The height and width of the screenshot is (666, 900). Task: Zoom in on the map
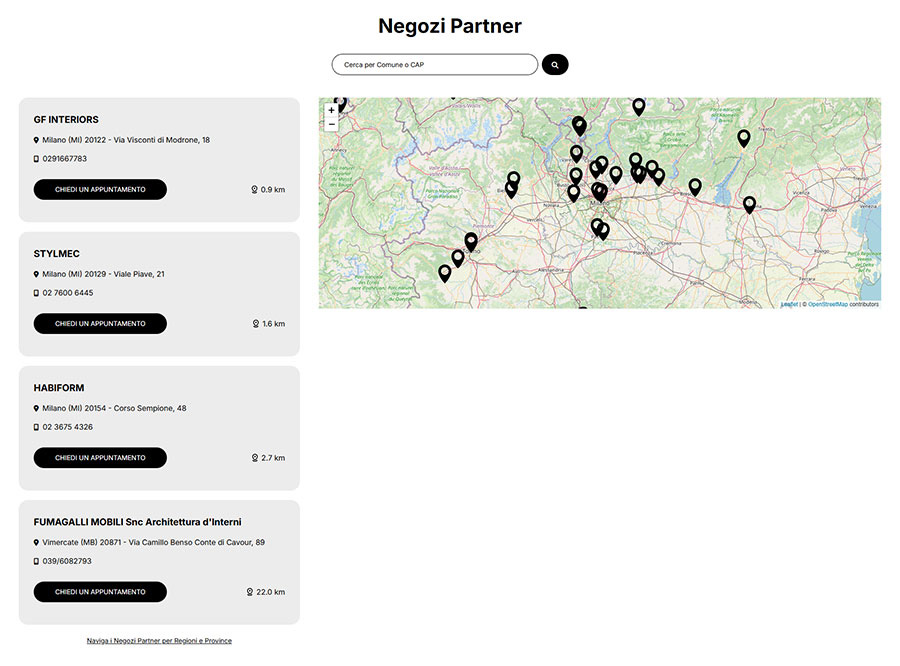tap(331, 110)
